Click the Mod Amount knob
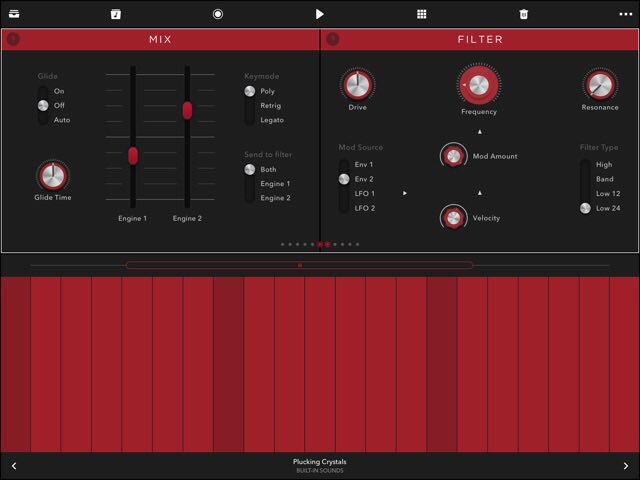This screenshot has width=640, height=480. pos(453,156)
